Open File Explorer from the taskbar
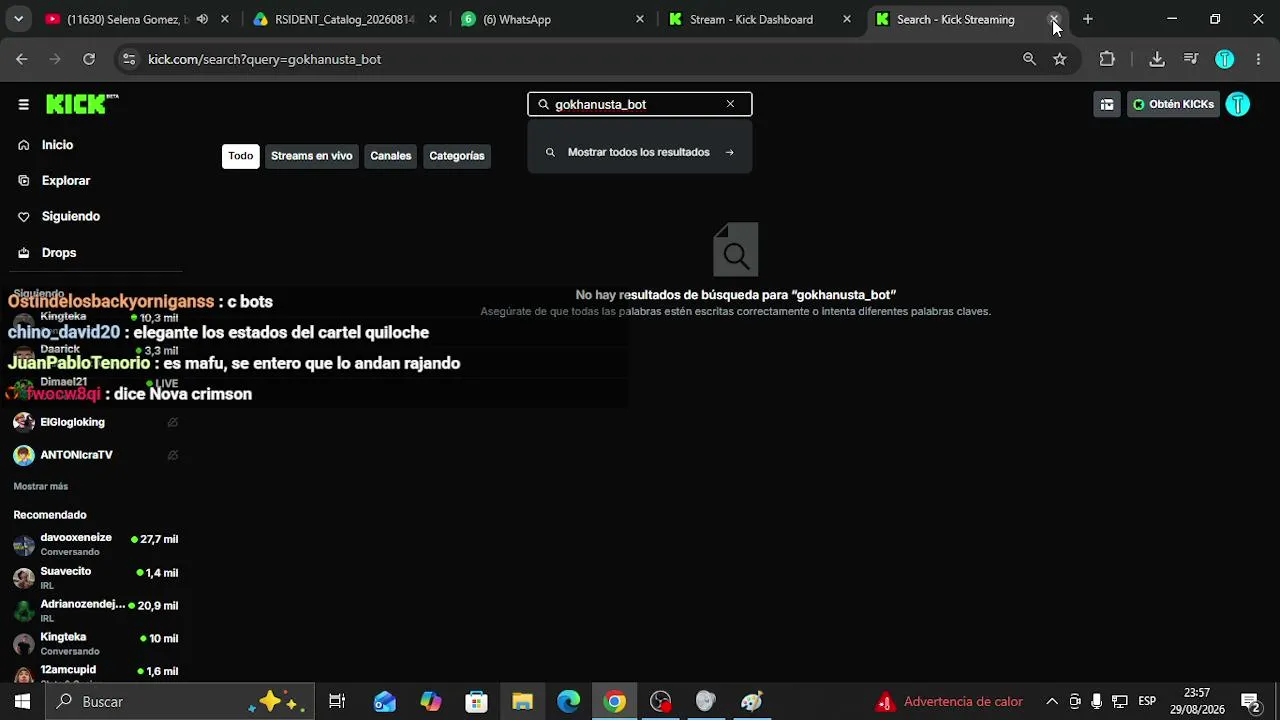Viewport: 1280px width, 720px height. [522, 702]
